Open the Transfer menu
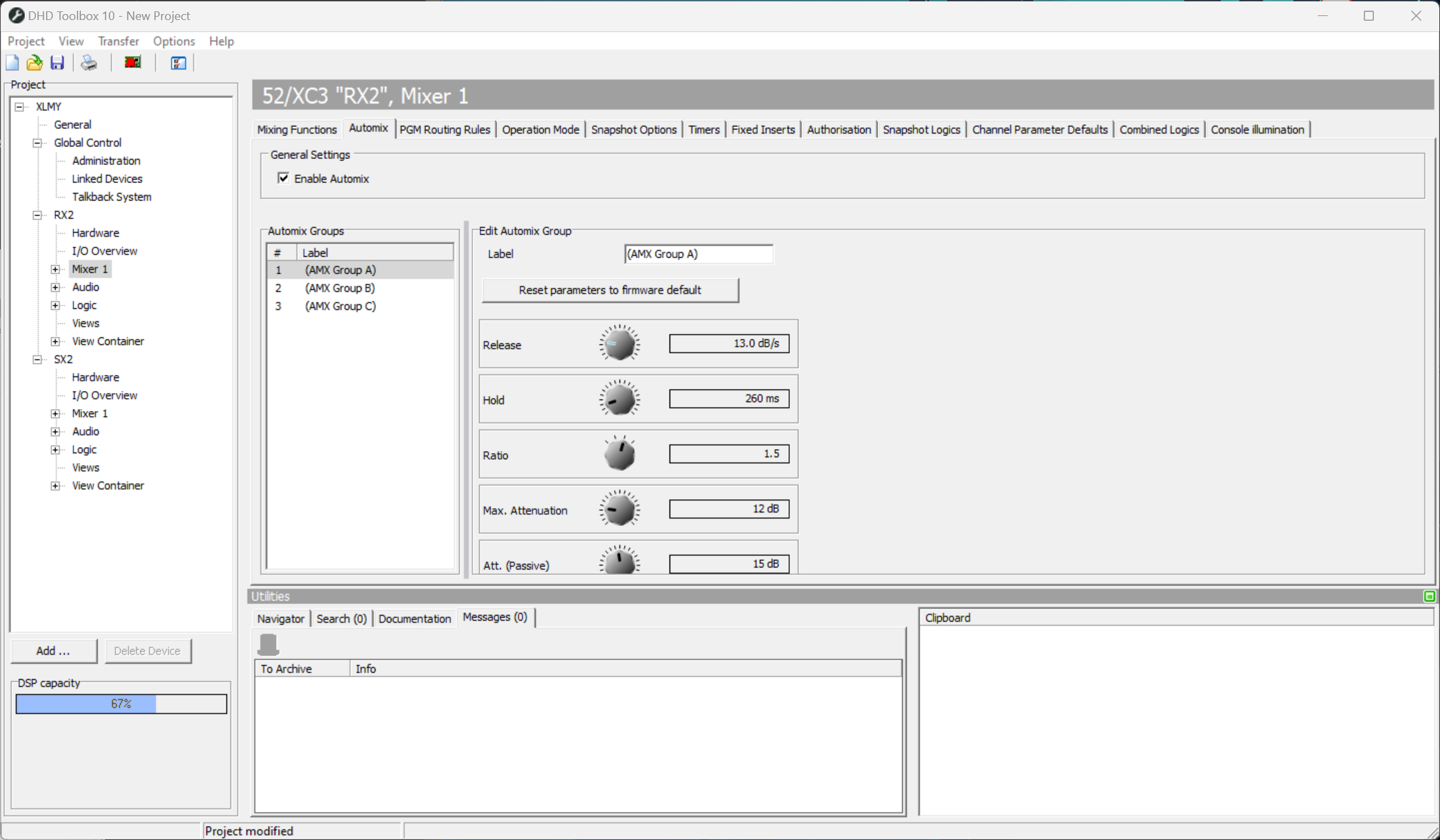This screenshot has width=1440, height=840. coord(118,41)
